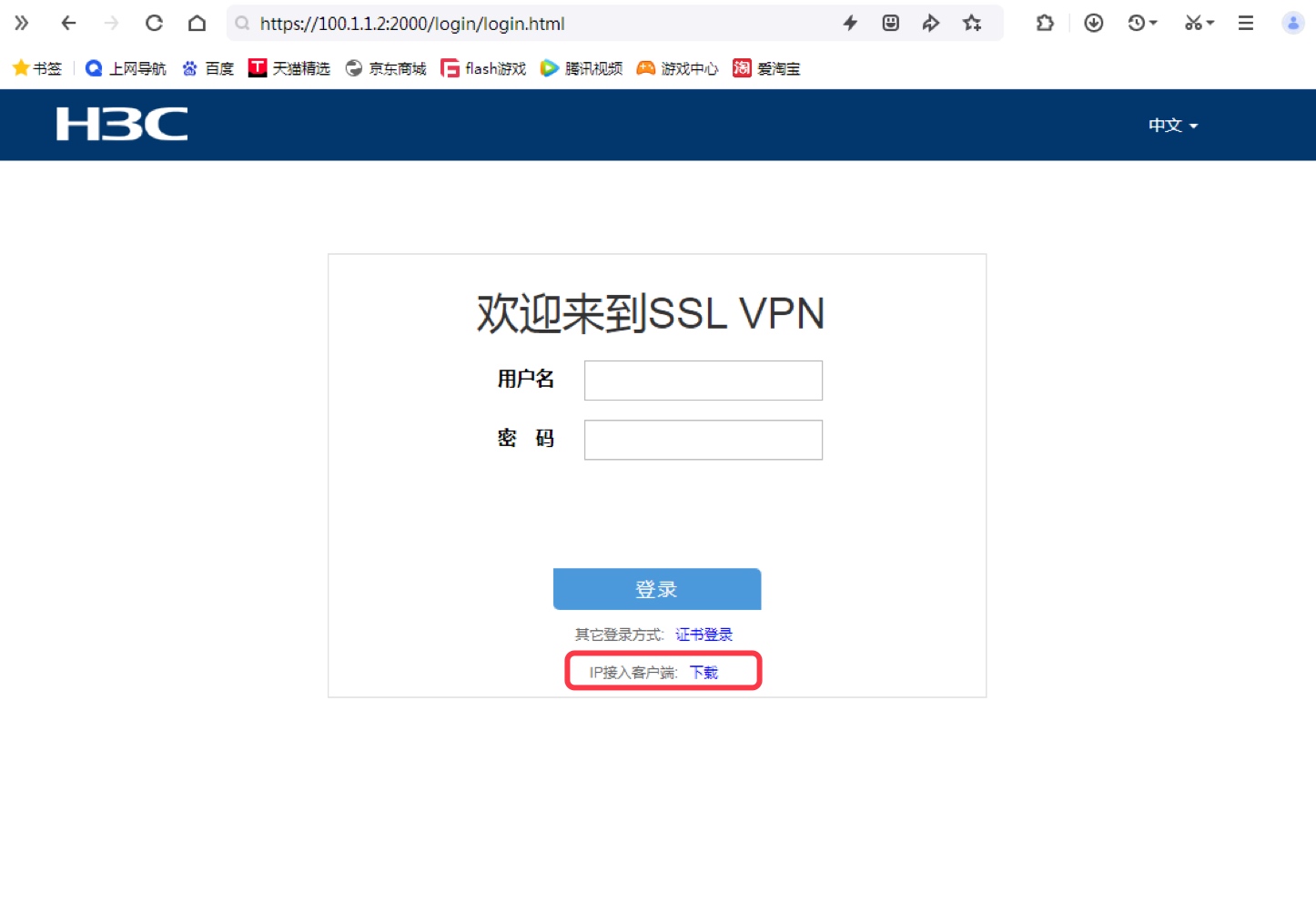Open the extensions puzzle icon

[x=1045, y=24]
